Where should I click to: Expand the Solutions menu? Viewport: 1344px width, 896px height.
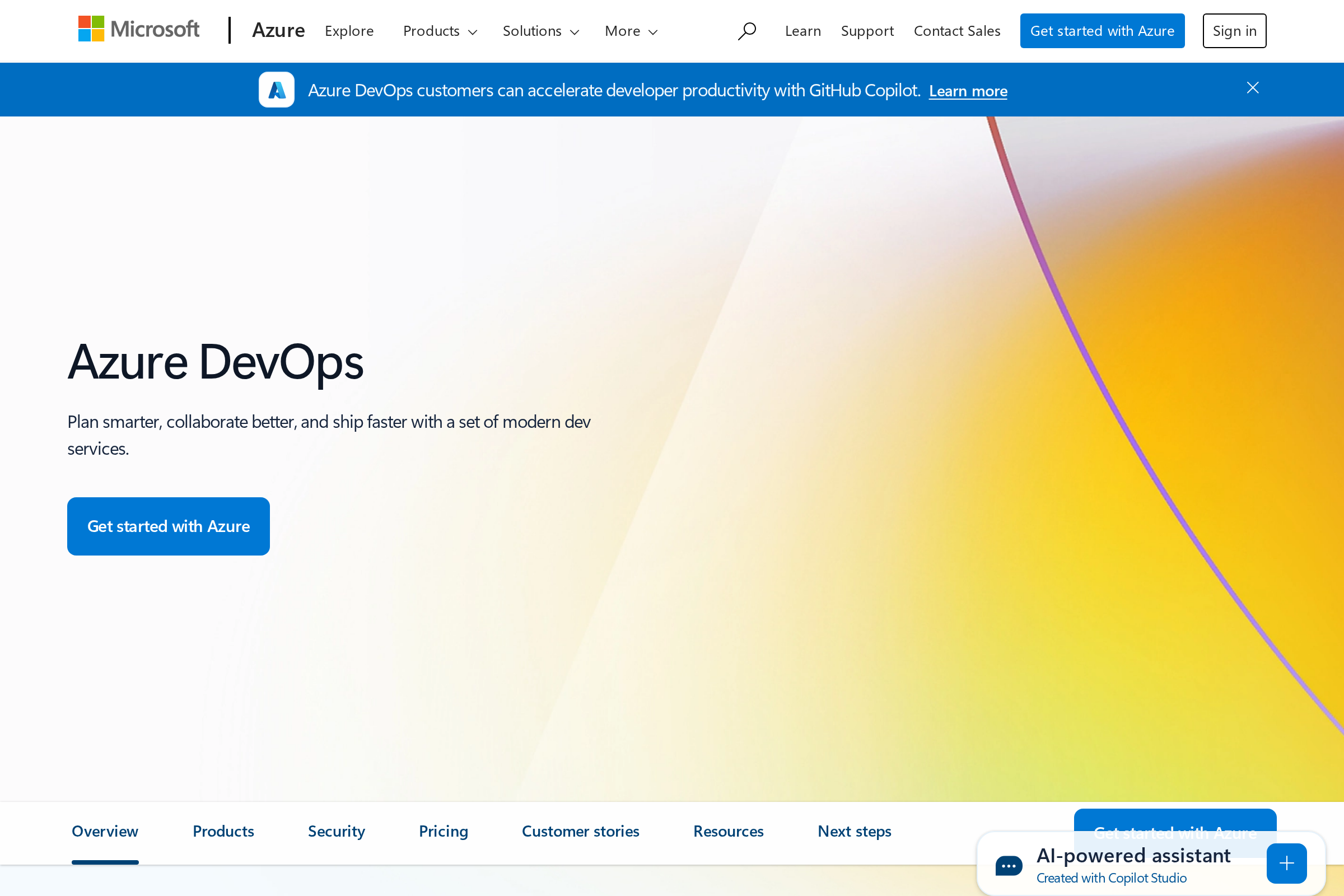540,31
